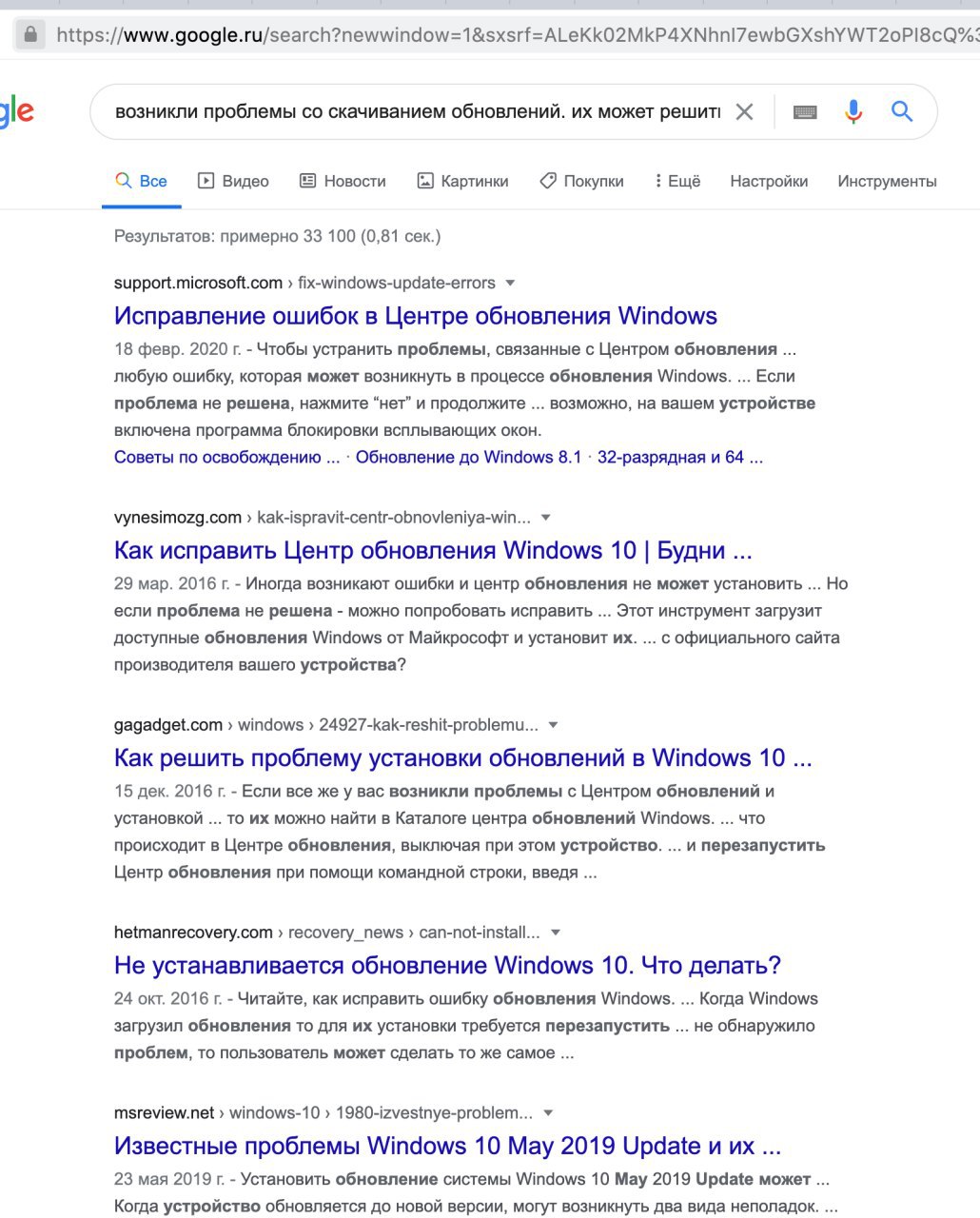980x1218 pixels.
Task: Click the 18 февр. 2020 г. date
Action: (178, 349)
